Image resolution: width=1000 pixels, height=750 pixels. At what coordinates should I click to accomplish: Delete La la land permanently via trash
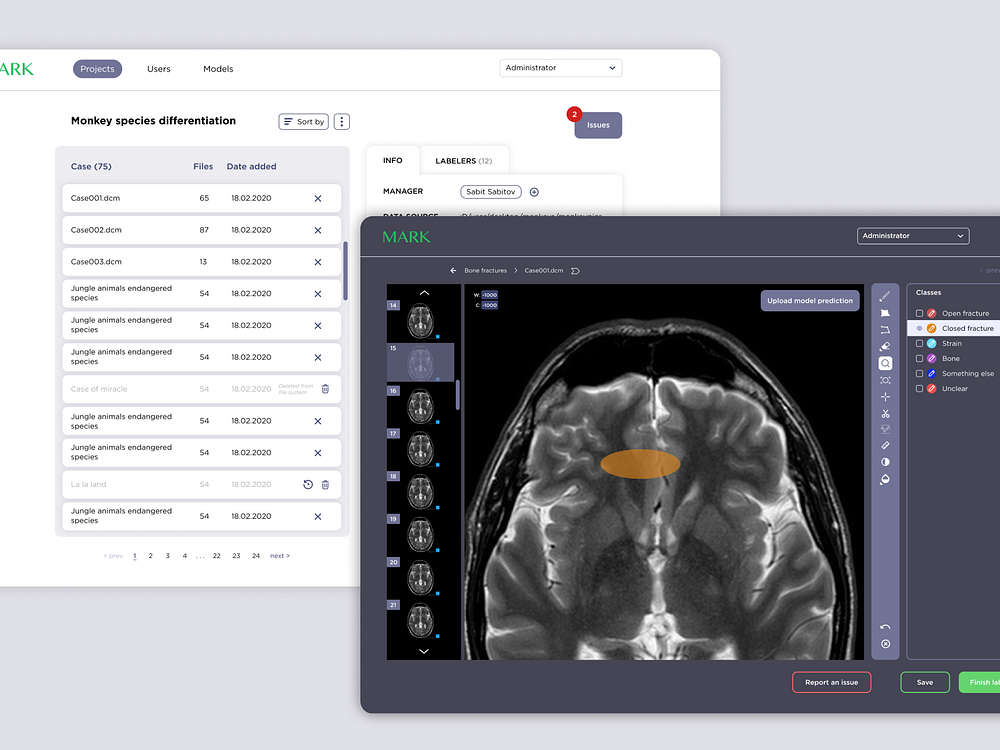pyautogui.click(x=325, y=485)
